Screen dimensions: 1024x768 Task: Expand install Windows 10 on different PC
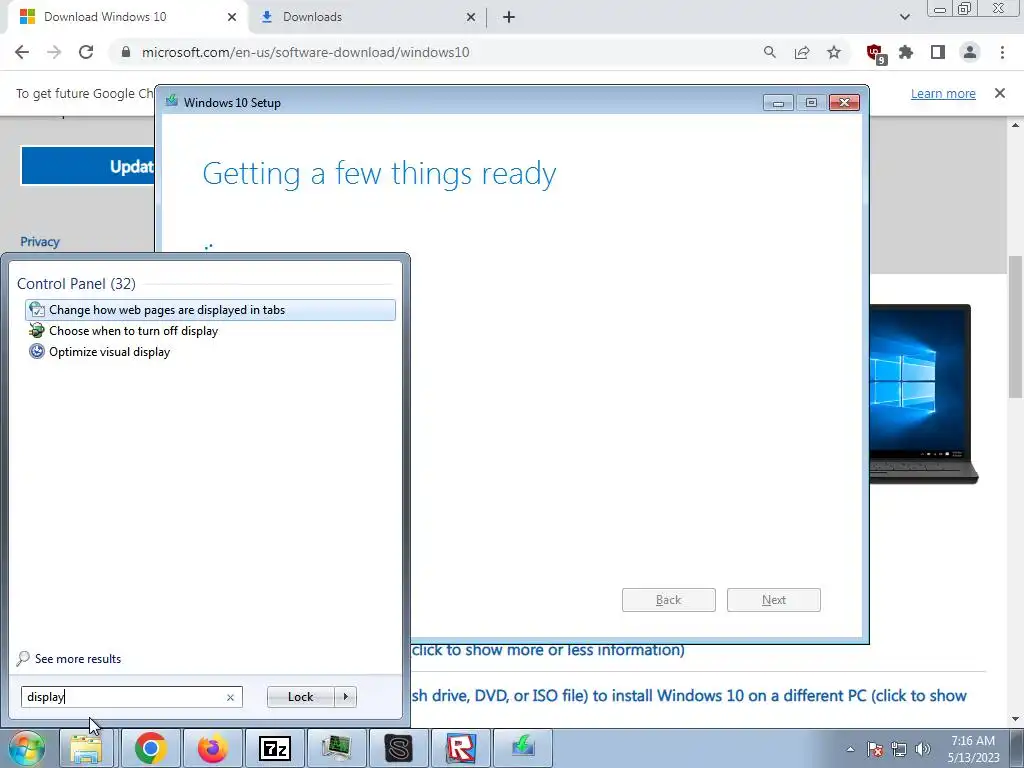coord(689,696)
